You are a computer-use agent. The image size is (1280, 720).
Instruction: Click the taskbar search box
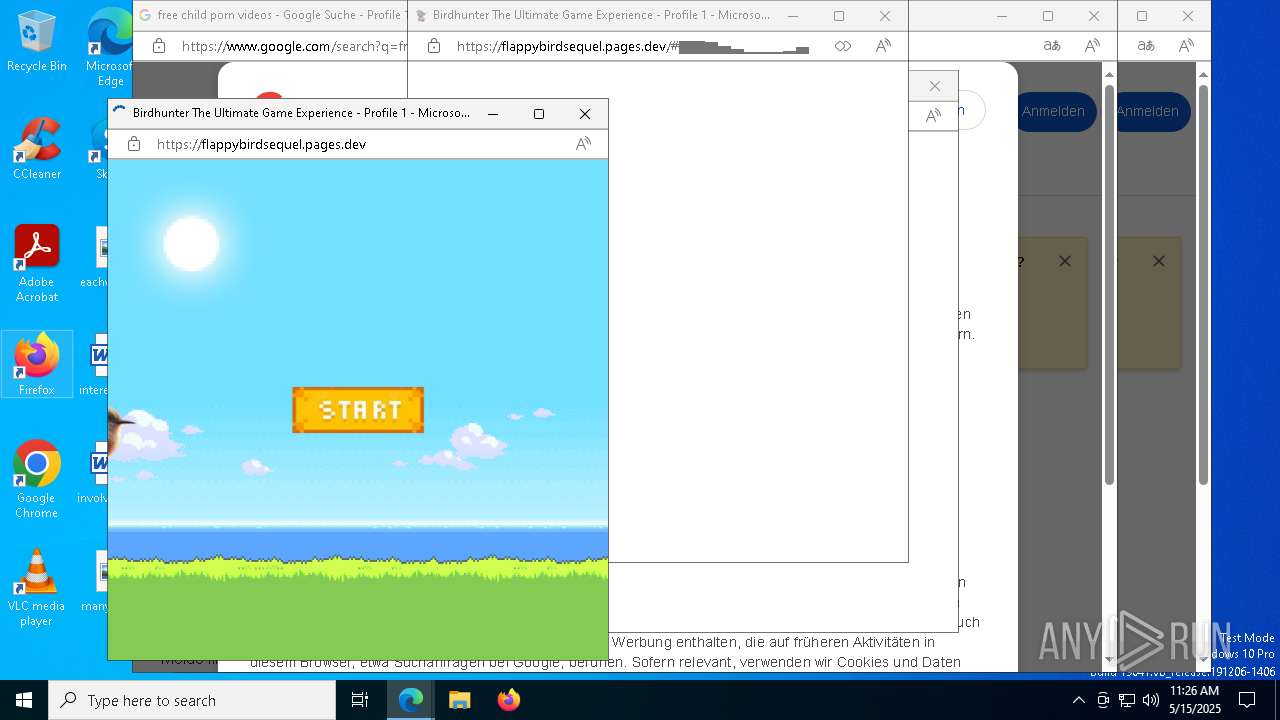point(192,700)
